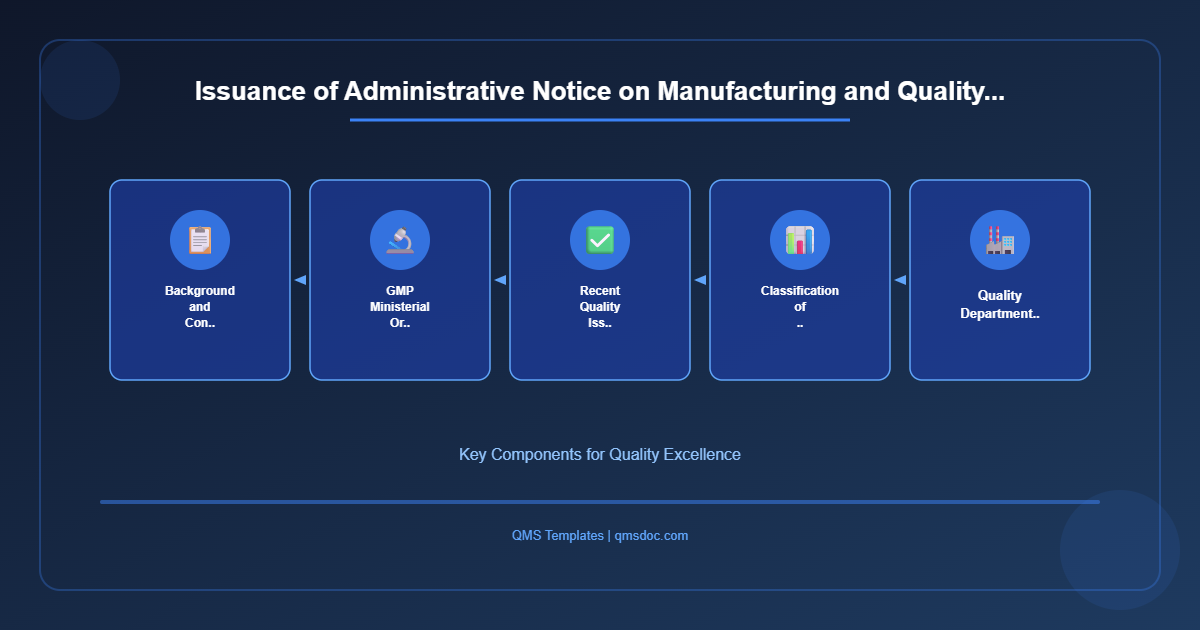Viewport: 1200px width, 630px height.
Task: Click the clipboard icon on Background card
Action: (200, 240)
